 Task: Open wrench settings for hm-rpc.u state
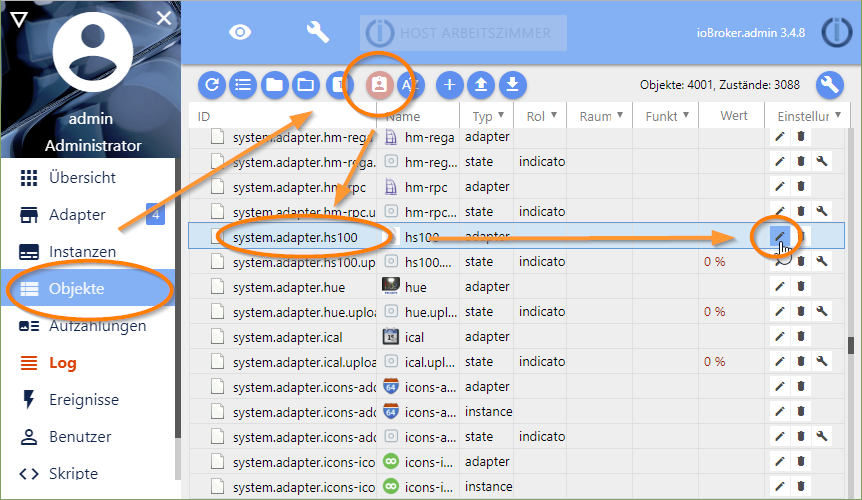tap(822, 212)
